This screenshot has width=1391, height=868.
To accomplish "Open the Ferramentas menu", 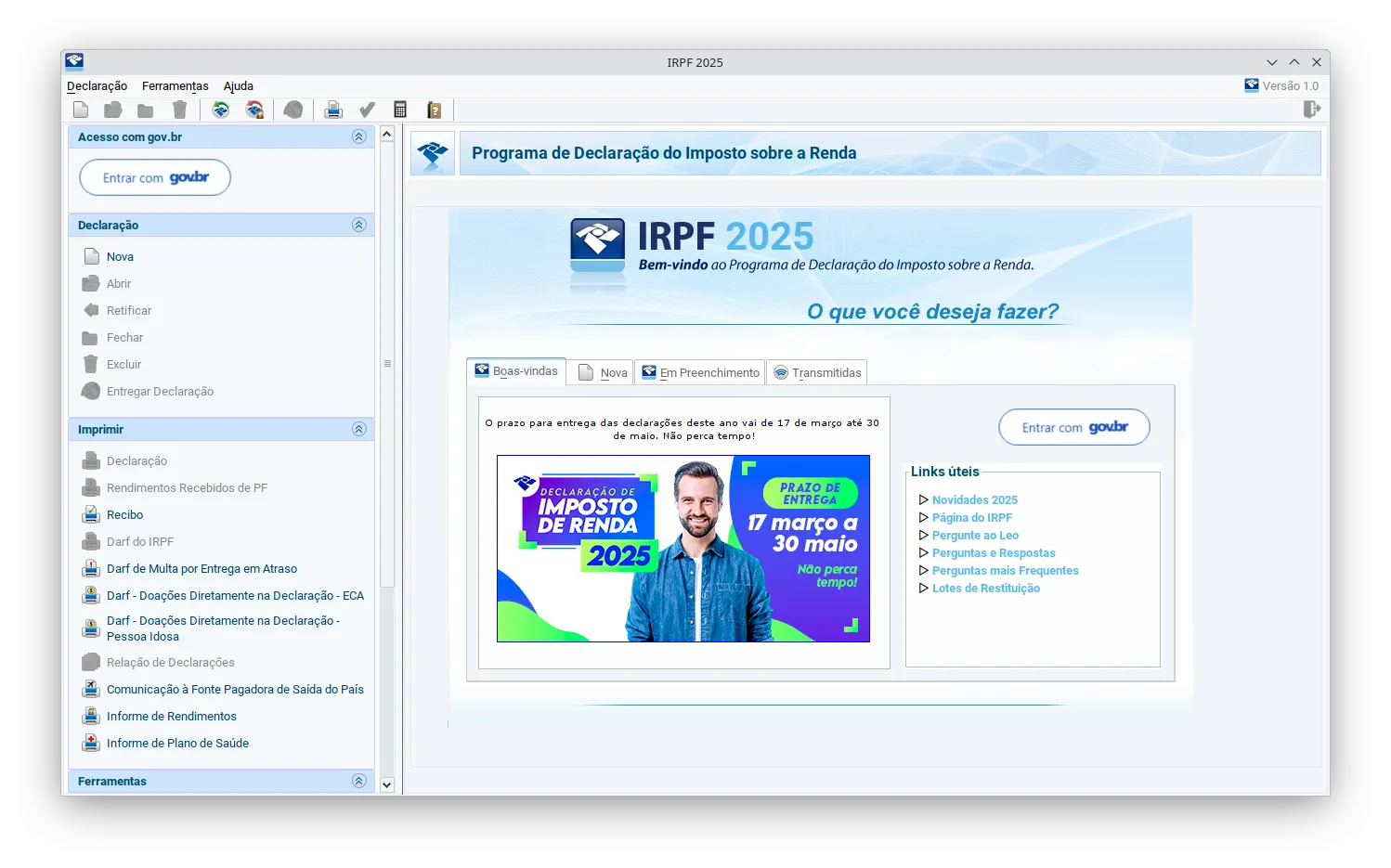I will [x=175, y=85].
